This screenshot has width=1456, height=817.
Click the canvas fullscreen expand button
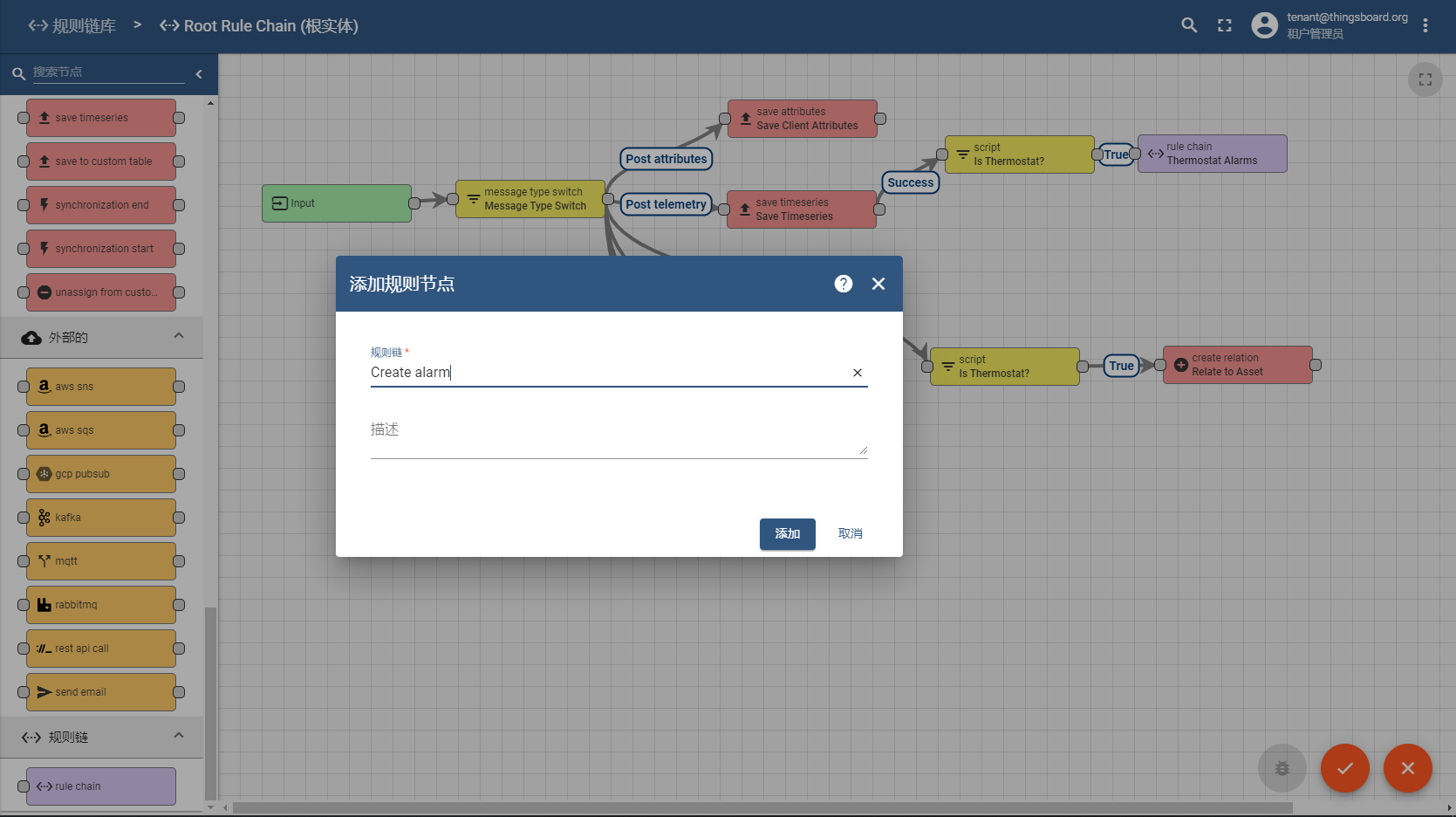1425,79
